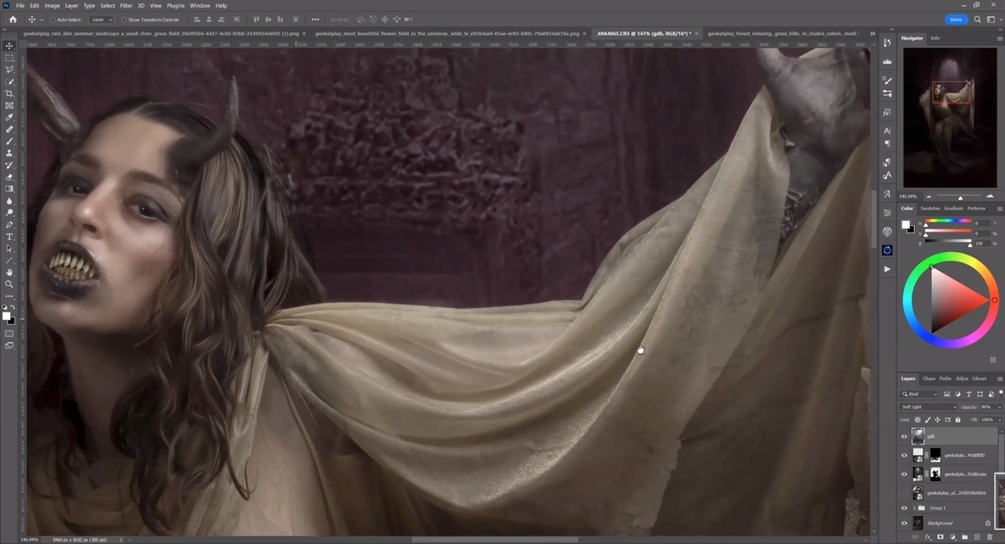This screenshot has height=544, width=1005.
Task: Open the Image menu
Action: pos(52,6)
